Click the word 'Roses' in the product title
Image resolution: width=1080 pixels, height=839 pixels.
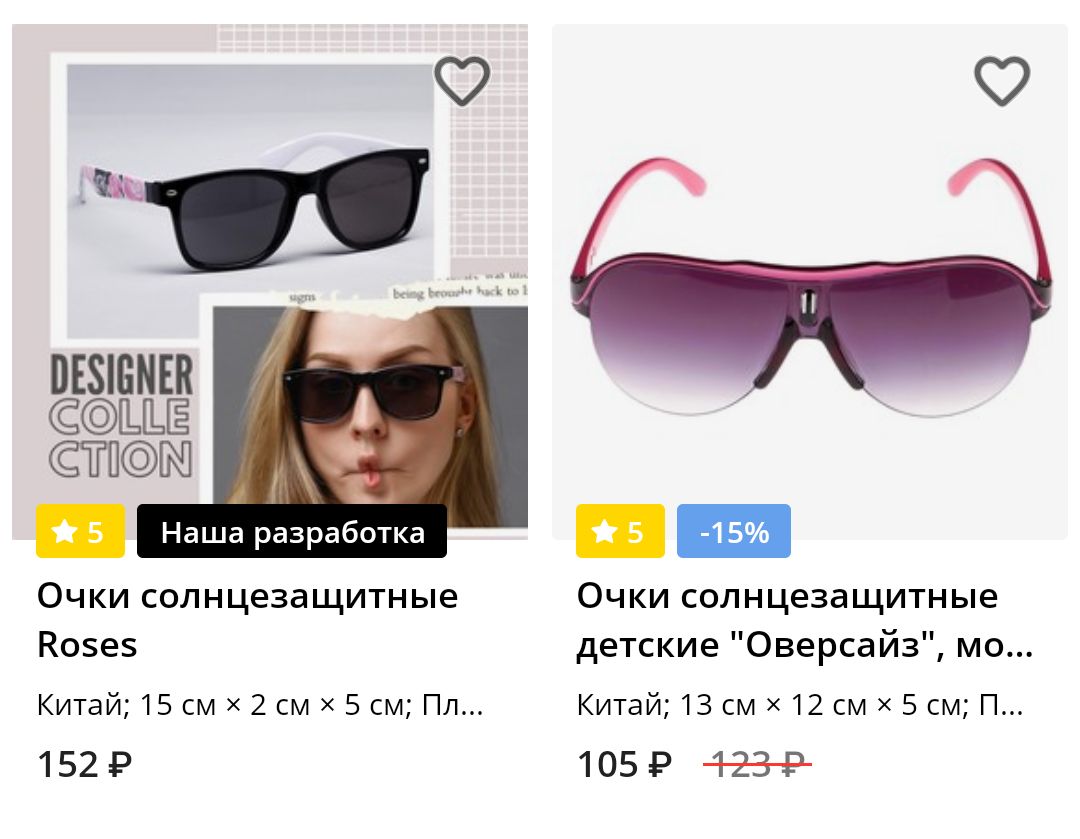(x=87, y=645)
